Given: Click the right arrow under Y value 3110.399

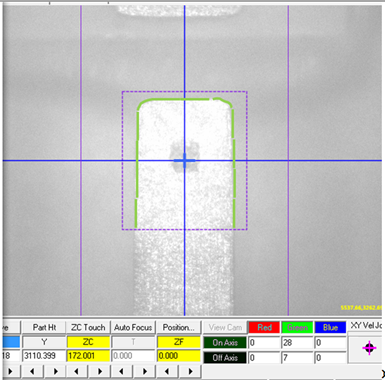Looking at the screenshot, I should click(x=56, y=371).
